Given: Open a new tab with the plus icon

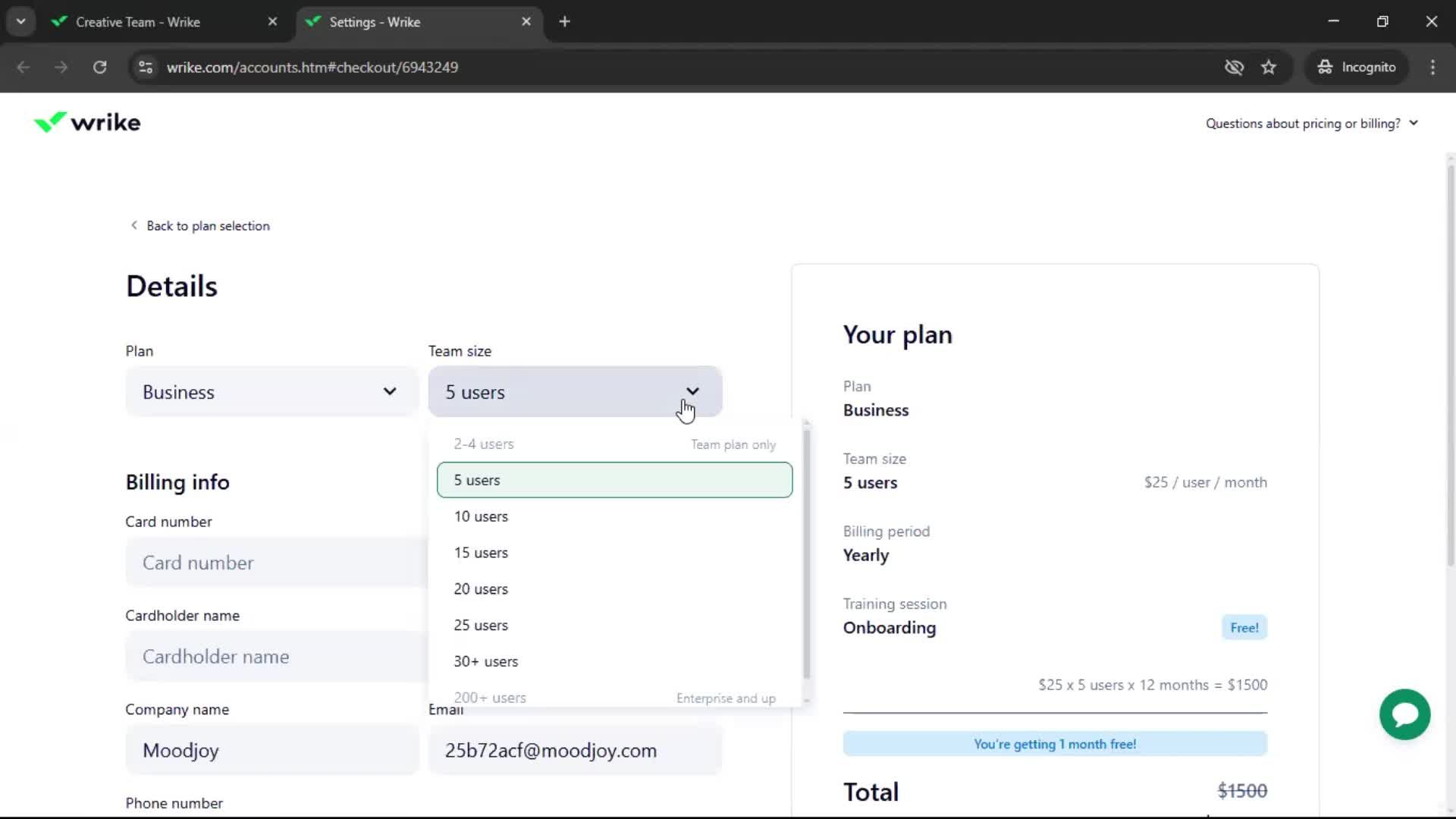Looking at the screenshot, I should [564, 22].
